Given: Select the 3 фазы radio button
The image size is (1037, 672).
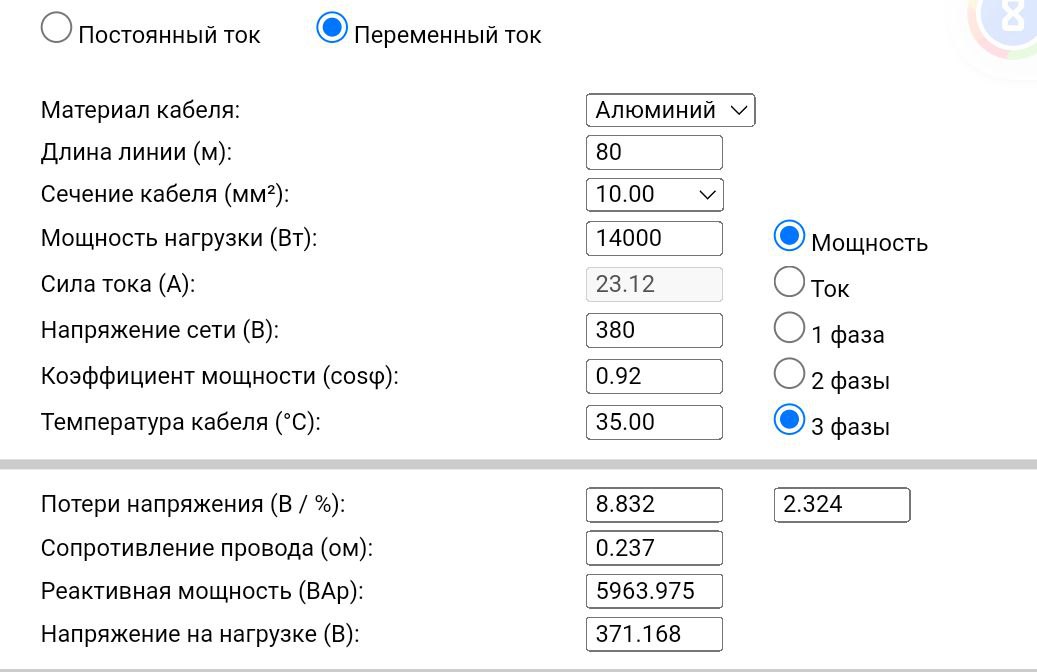Looking at the screenshot, I should 789,420.
